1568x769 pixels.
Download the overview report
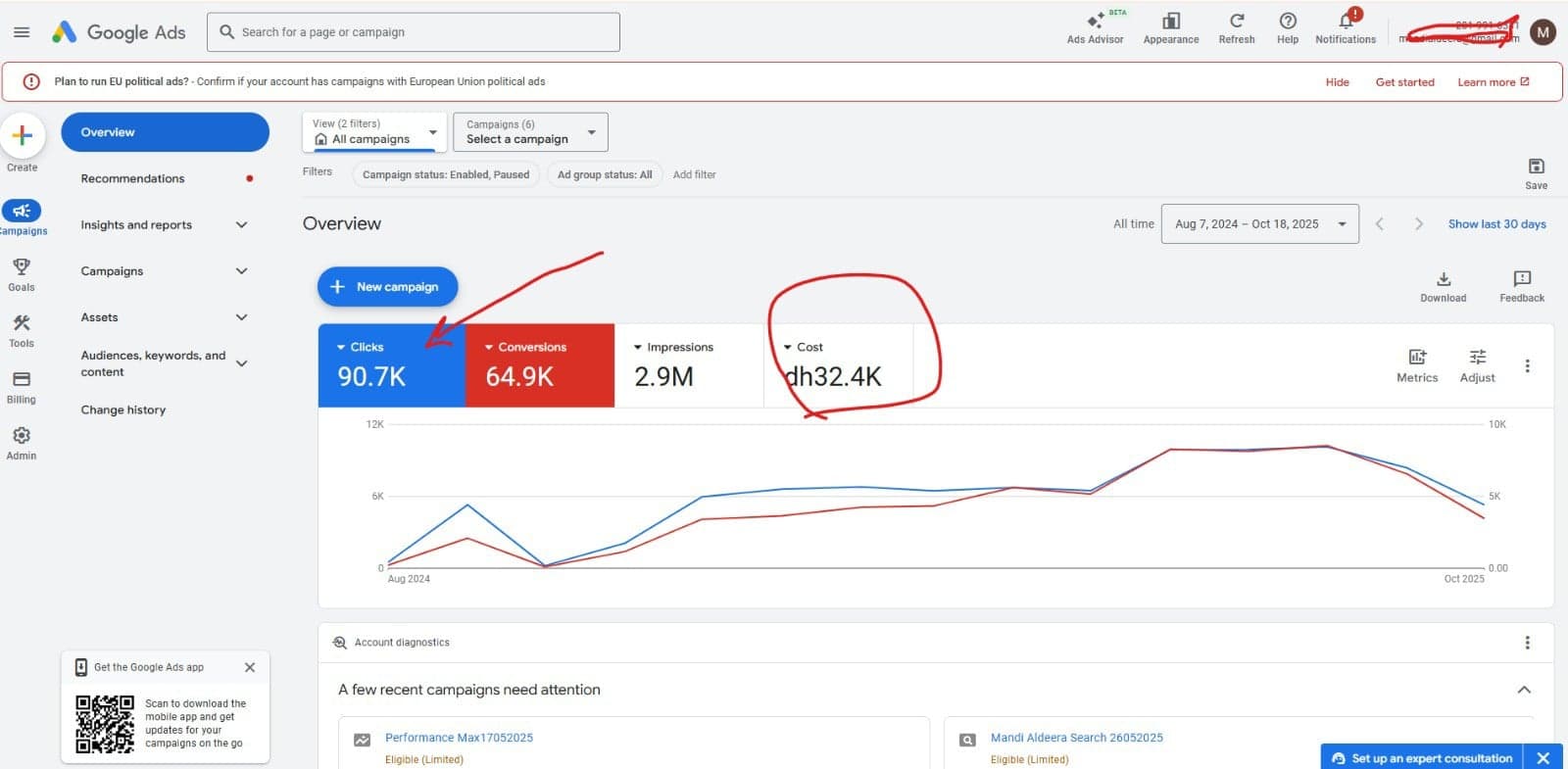coord(1443,280)
